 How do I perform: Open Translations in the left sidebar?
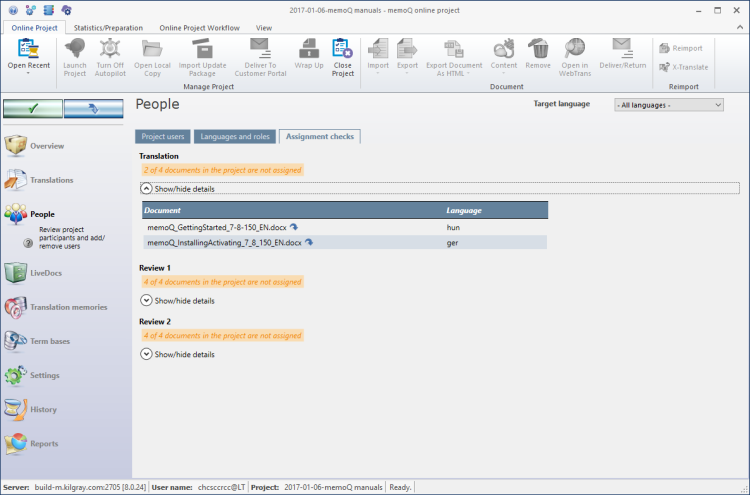pyautogui.click(x=50, y=180)
